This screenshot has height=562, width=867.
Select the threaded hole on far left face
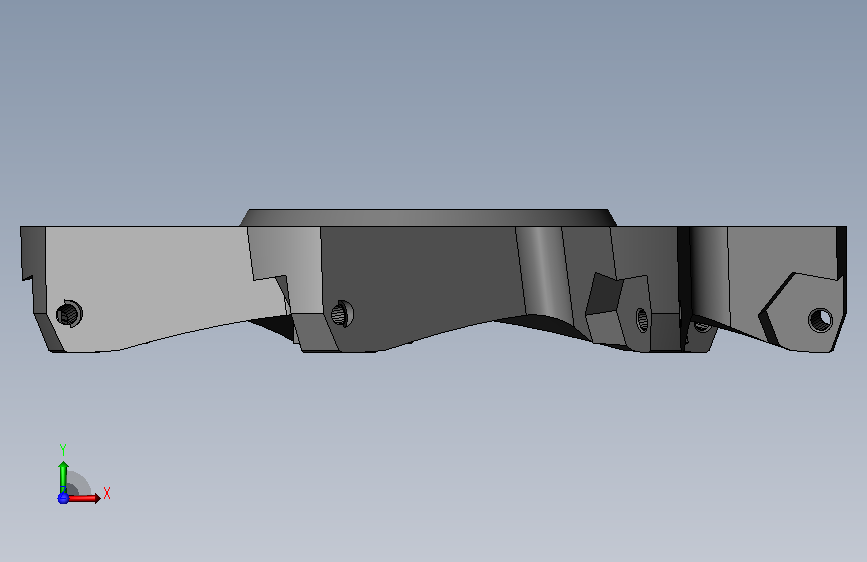point(69,314)
